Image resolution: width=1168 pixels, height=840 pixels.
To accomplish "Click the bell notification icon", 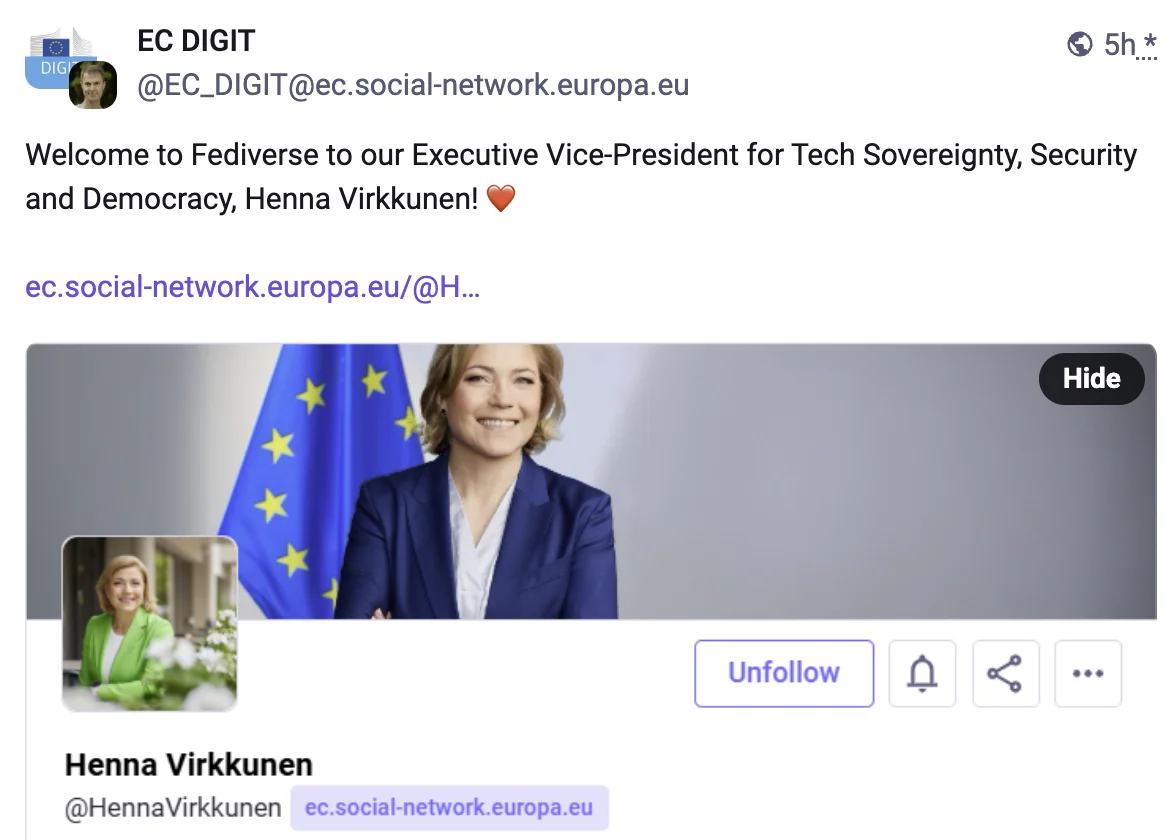I will (922, 673).
